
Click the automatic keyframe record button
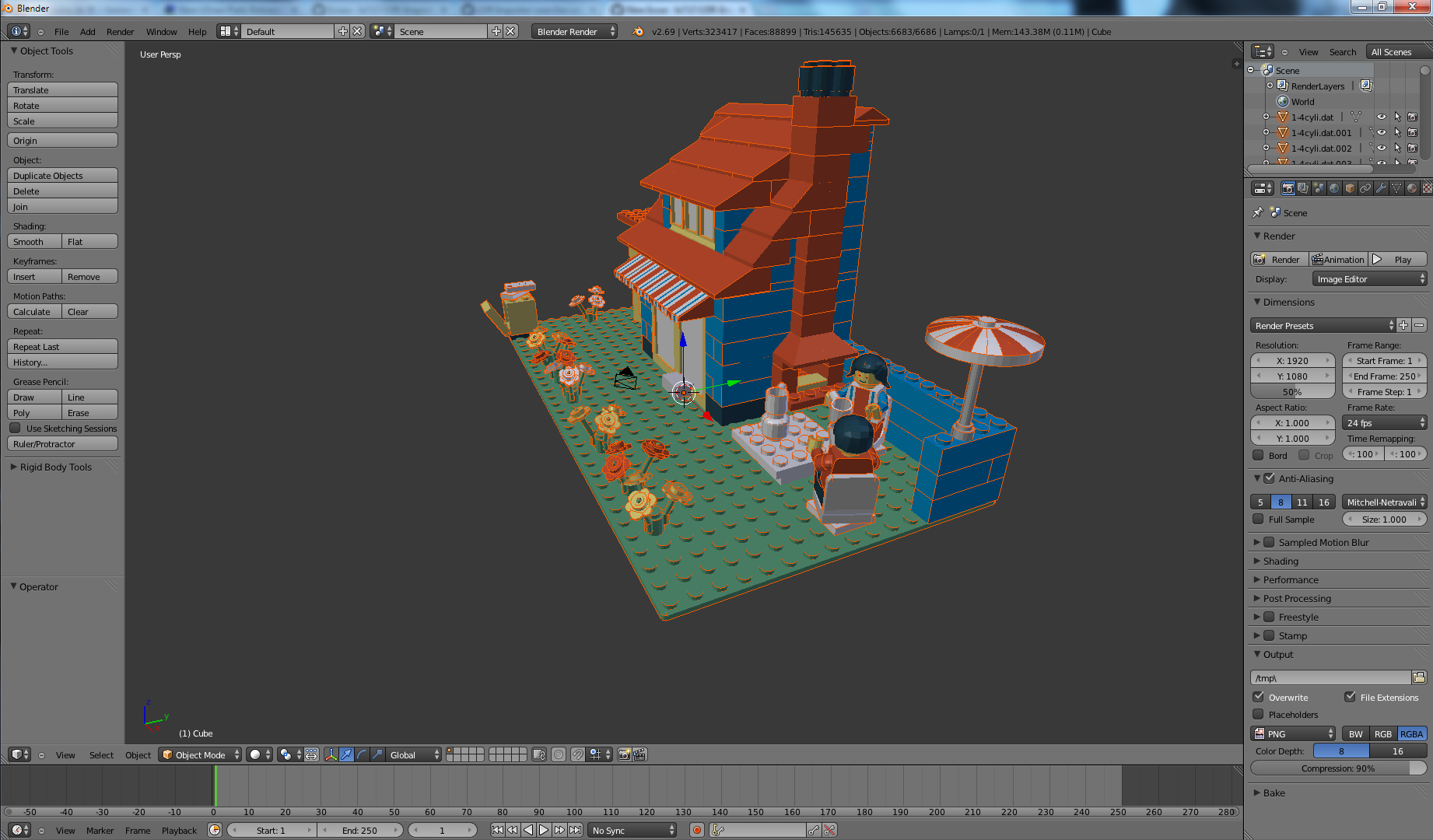point(697,831)
